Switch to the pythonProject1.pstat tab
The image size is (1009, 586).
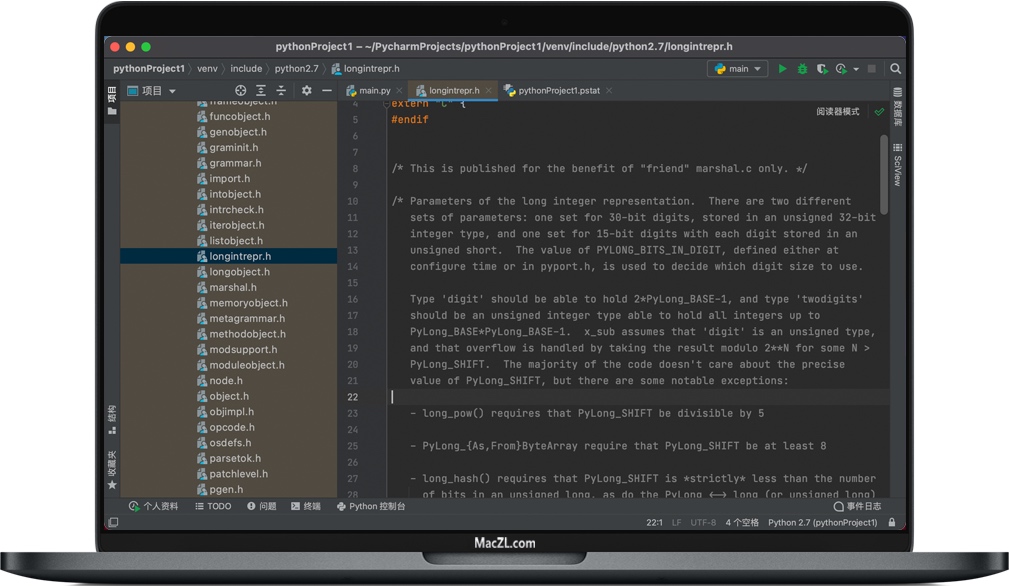pos(560,90)
